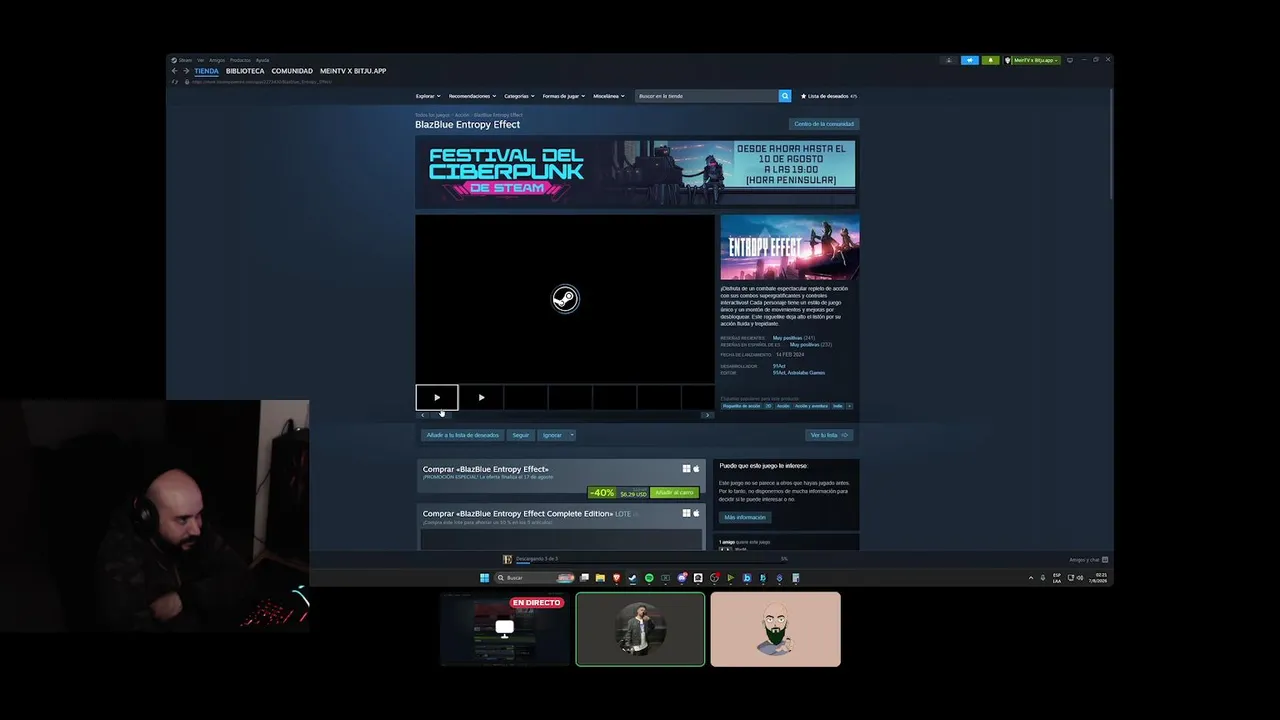Click the Windows taskbar Buscar search box
1280x720 pixels.
click(x=534, y=578)
